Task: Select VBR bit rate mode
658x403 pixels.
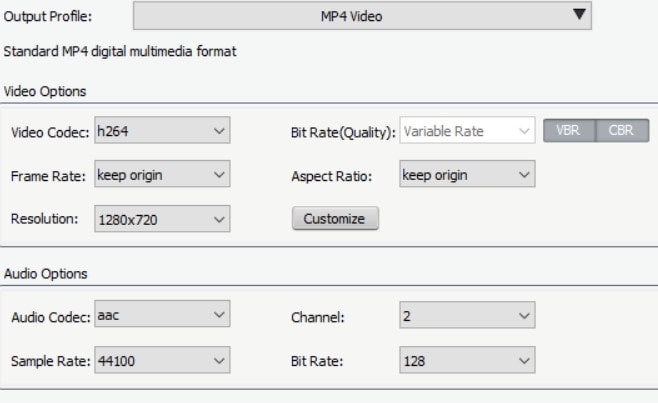Action: click(569, 131)
